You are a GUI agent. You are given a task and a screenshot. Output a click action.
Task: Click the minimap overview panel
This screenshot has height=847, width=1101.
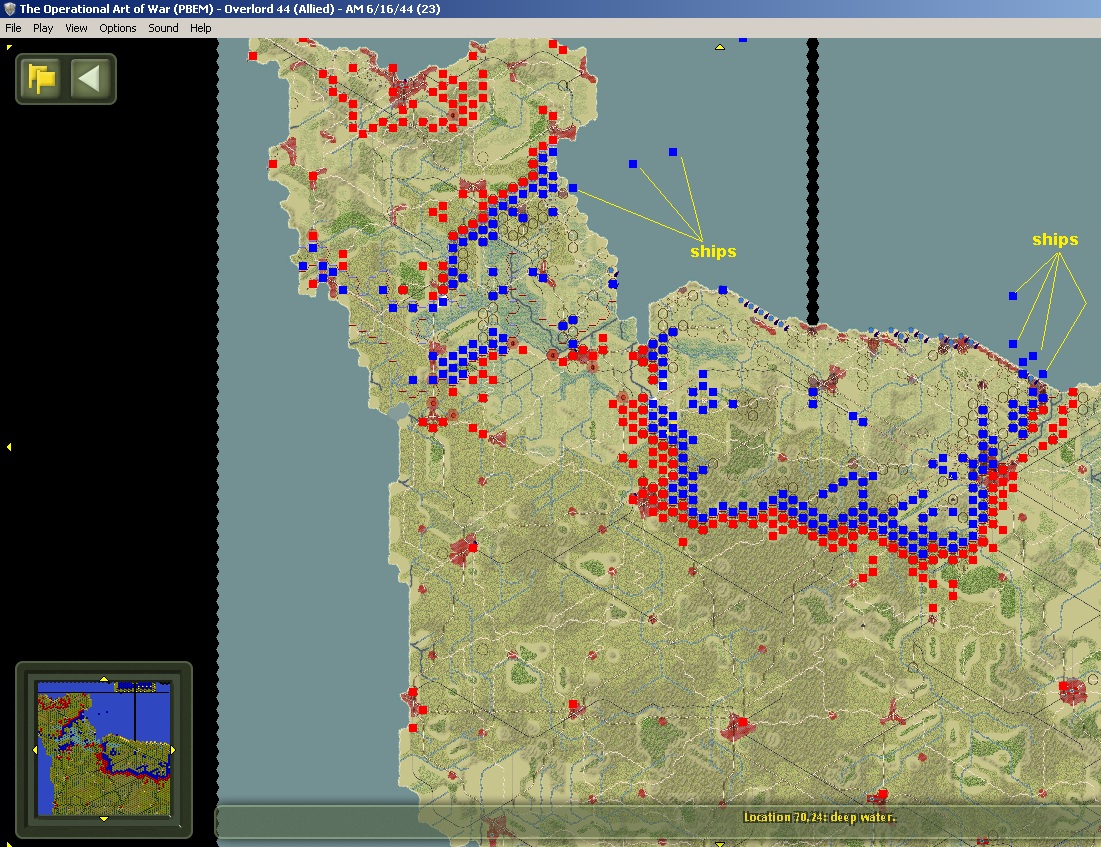pyautogui.click(x=104, y=749)
